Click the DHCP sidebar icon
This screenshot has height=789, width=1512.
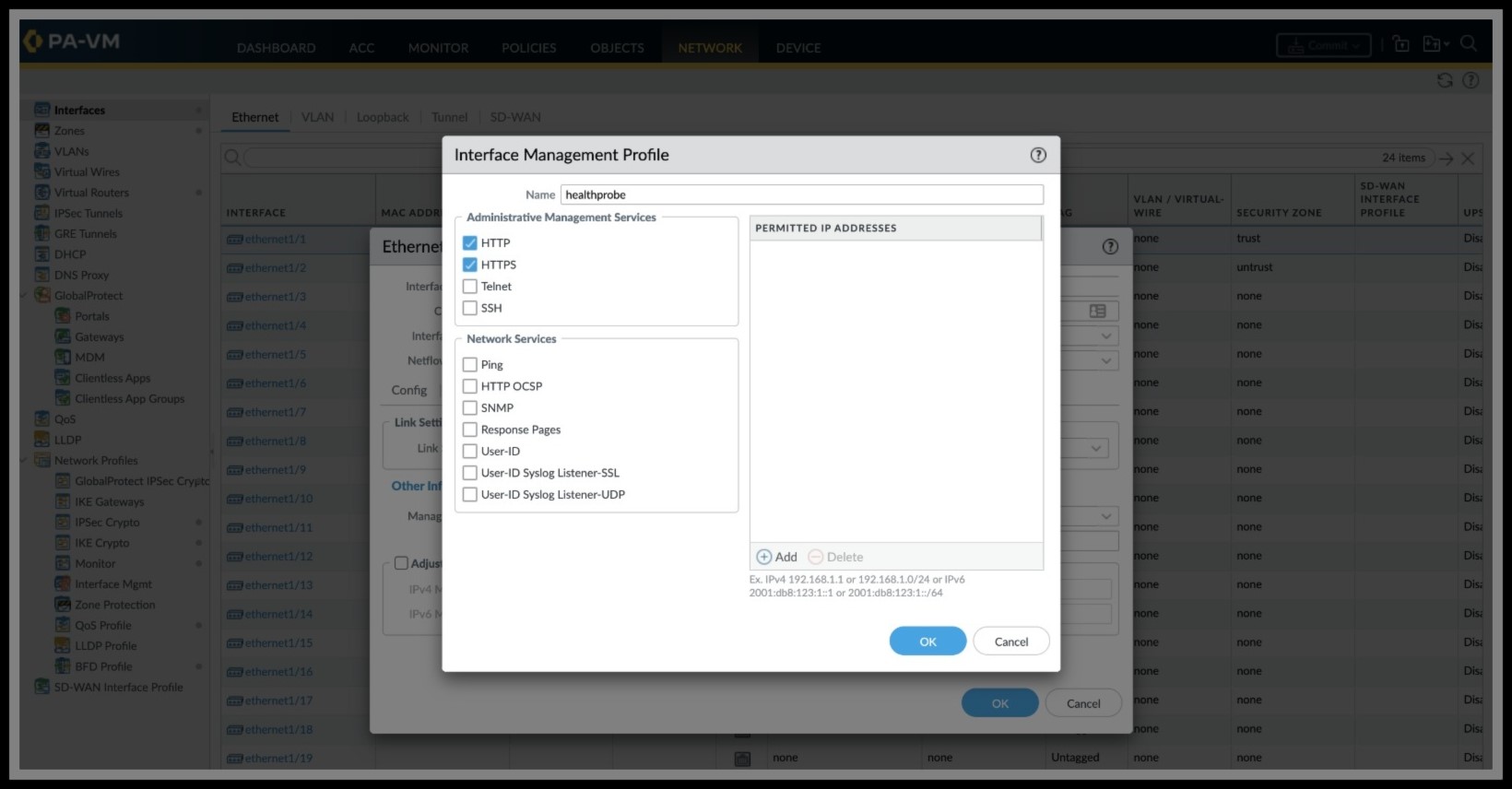42,254
